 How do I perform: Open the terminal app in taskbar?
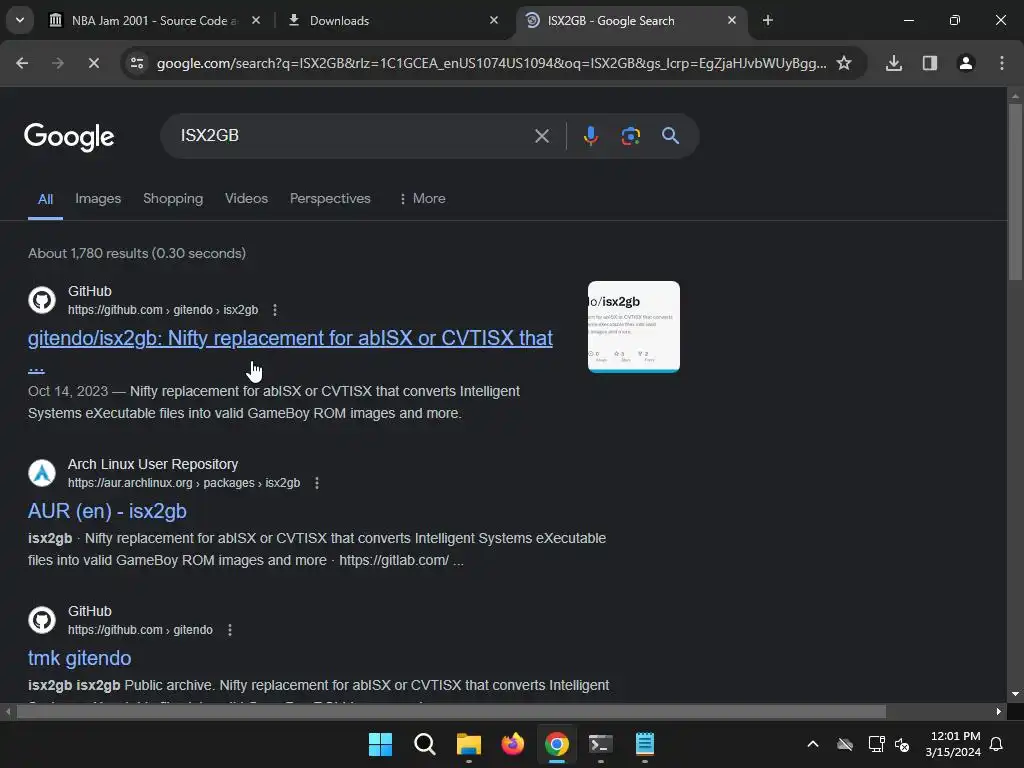click(601, 744)
